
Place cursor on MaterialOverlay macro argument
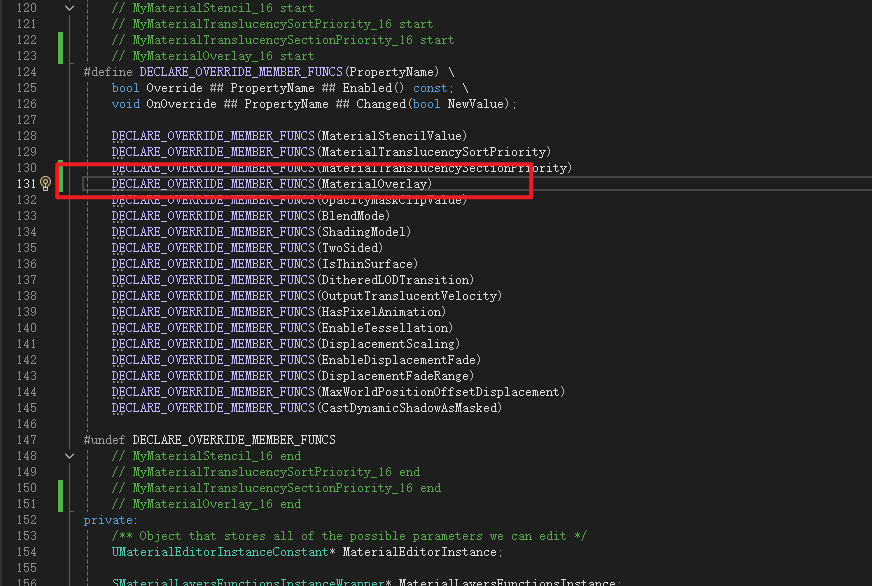pos(374,184)
